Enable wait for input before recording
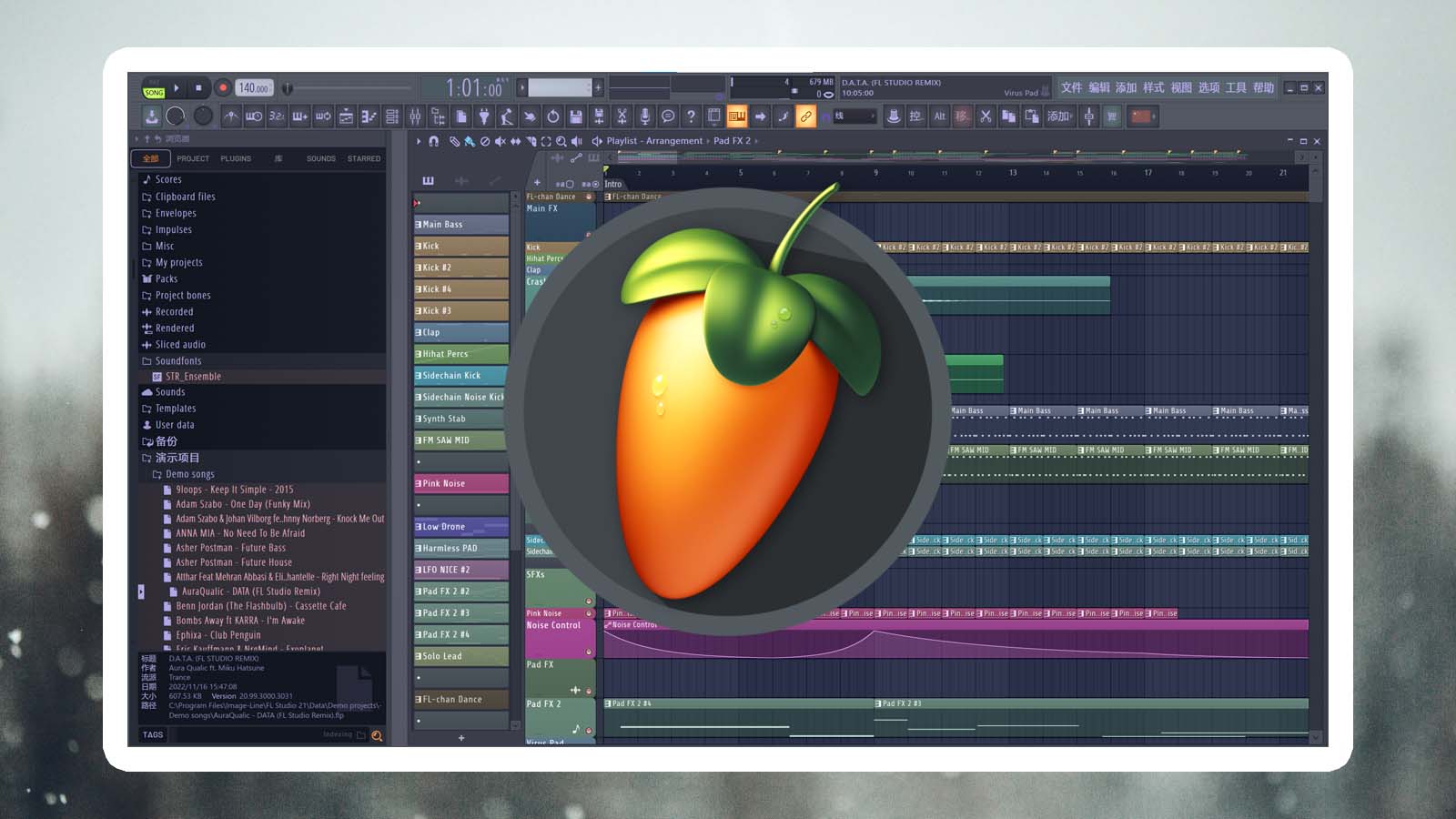This screenshot has height=819, width=1456. click(254, 116)
